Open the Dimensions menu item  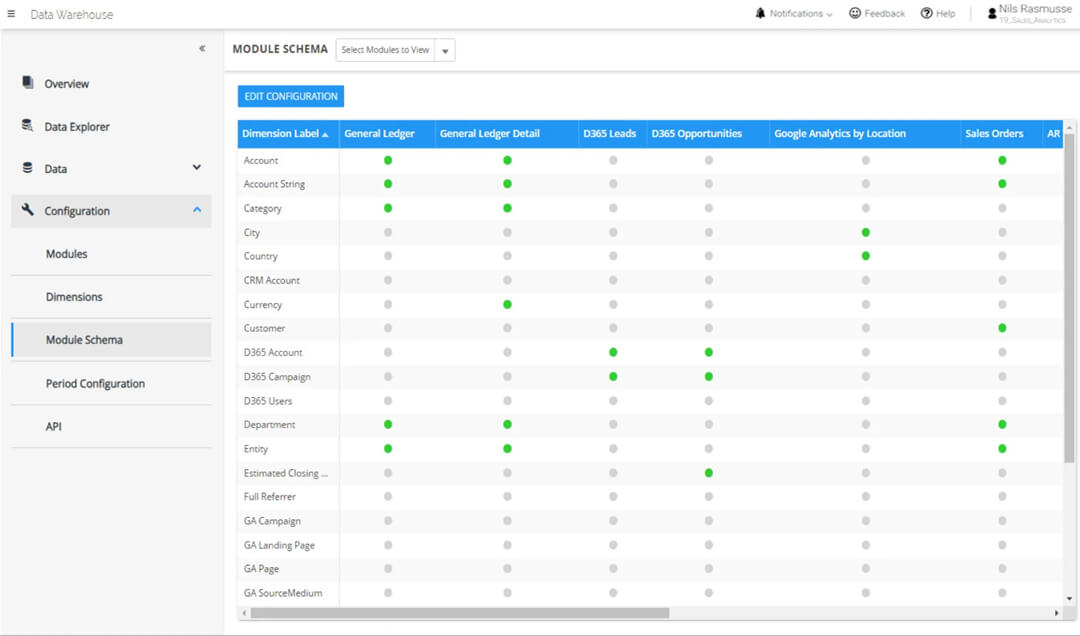pos(74,297)
